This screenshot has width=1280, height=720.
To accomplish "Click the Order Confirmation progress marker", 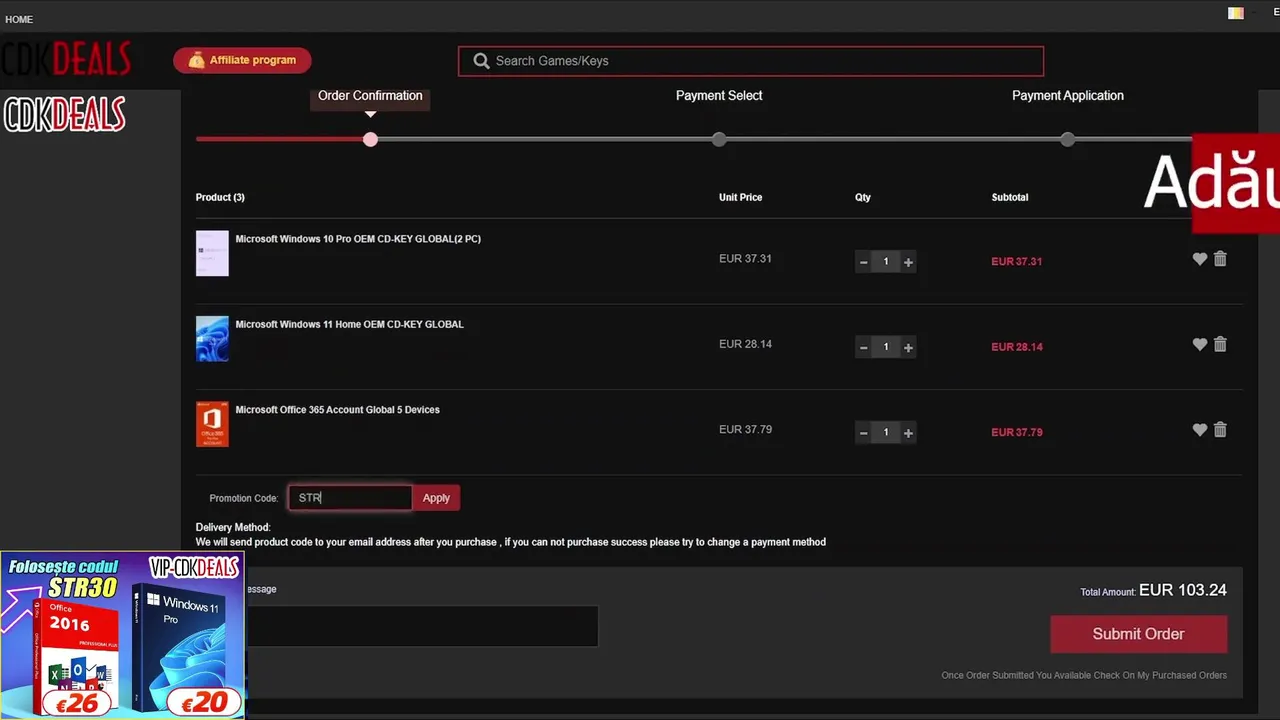I will tap(371, 139).
